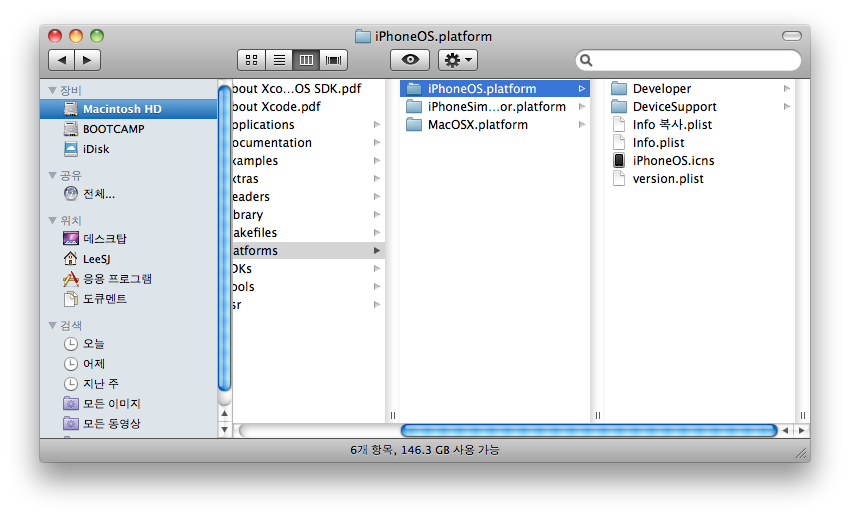Select the 어제 saved search

click(x=128, y=364)
